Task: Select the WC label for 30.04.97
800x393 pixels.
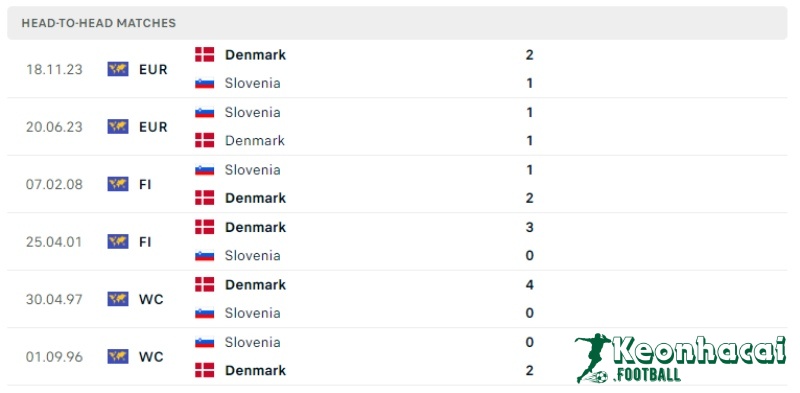Action: click(151, 299)
